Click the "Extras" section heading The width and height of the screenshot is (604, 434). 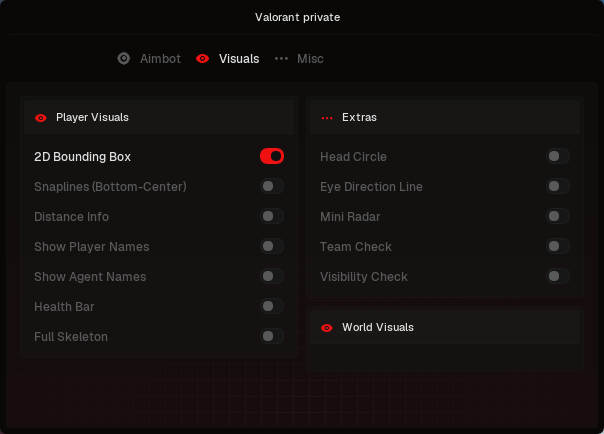coord(359,117)
